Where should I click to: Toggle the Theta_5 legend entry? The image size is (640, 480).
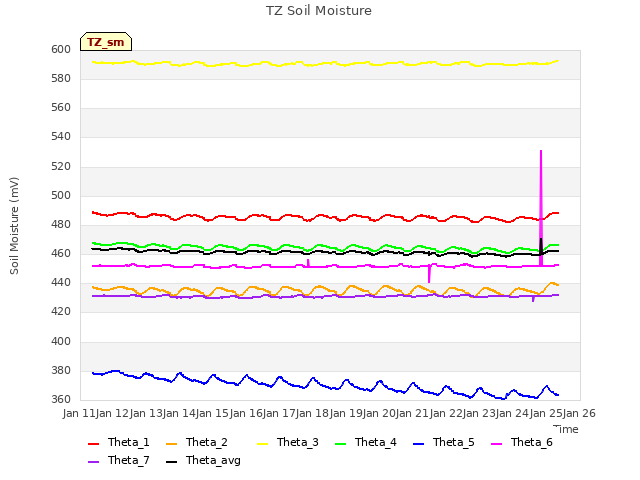click(444, 442)
